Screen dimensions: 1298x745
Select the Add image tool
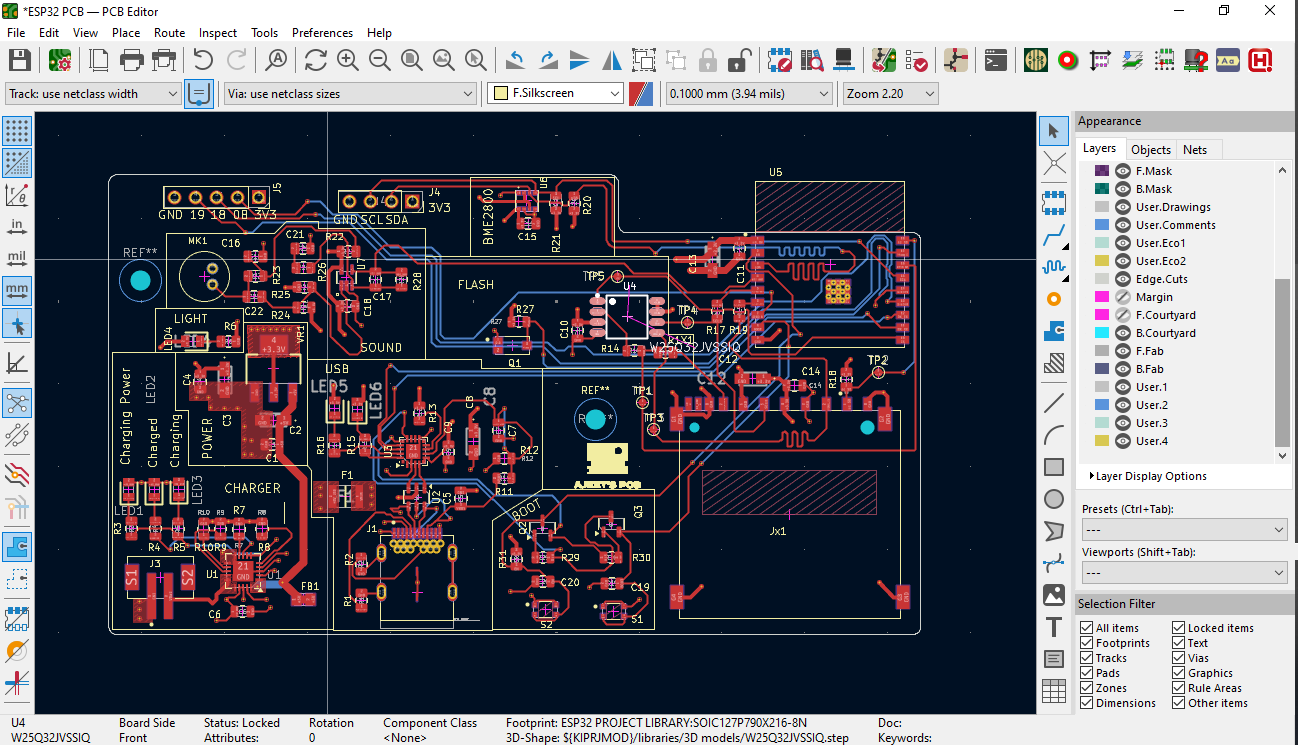[x=1053, y=595]
